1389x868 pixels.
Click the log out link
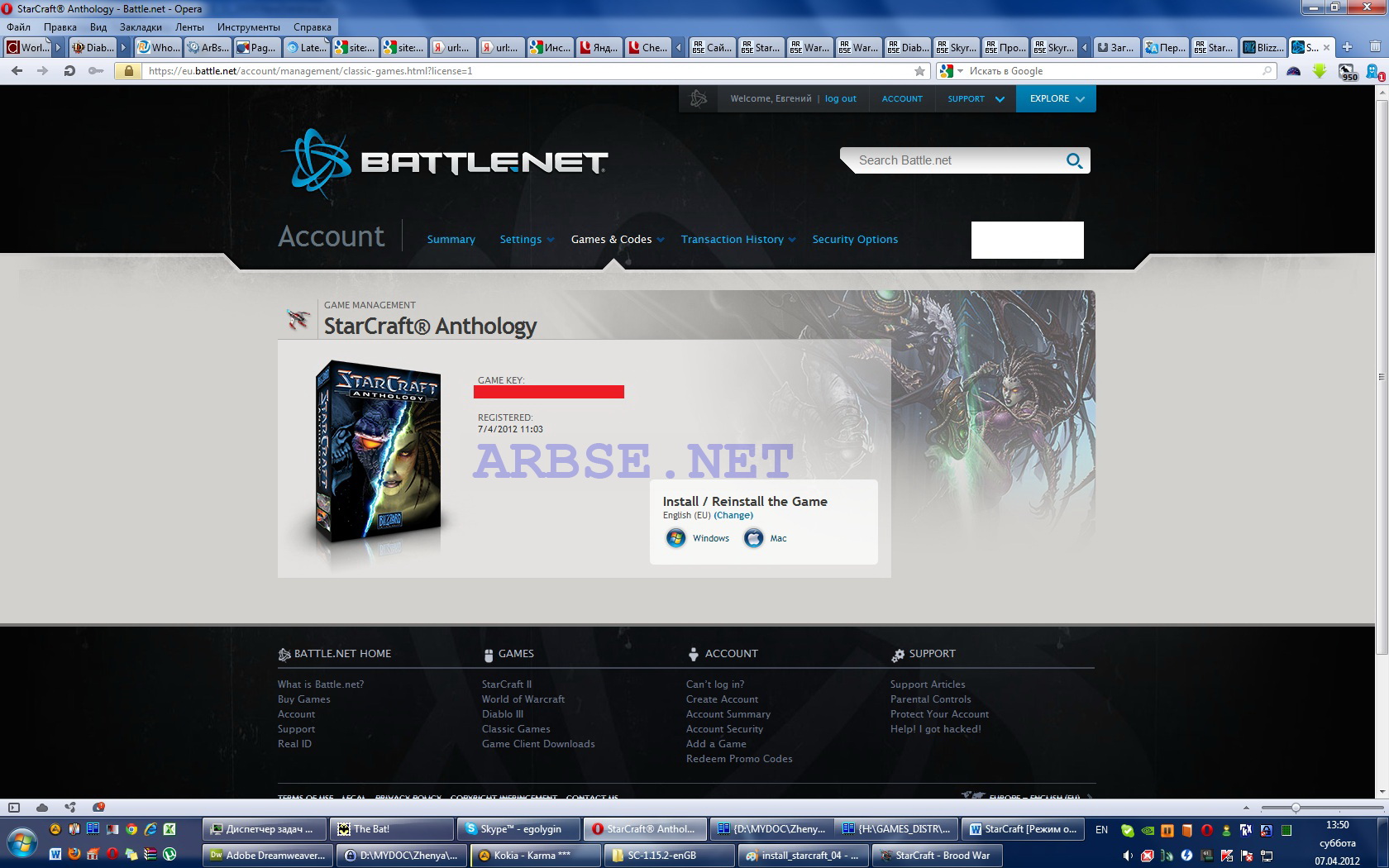[x=841, y=98]
